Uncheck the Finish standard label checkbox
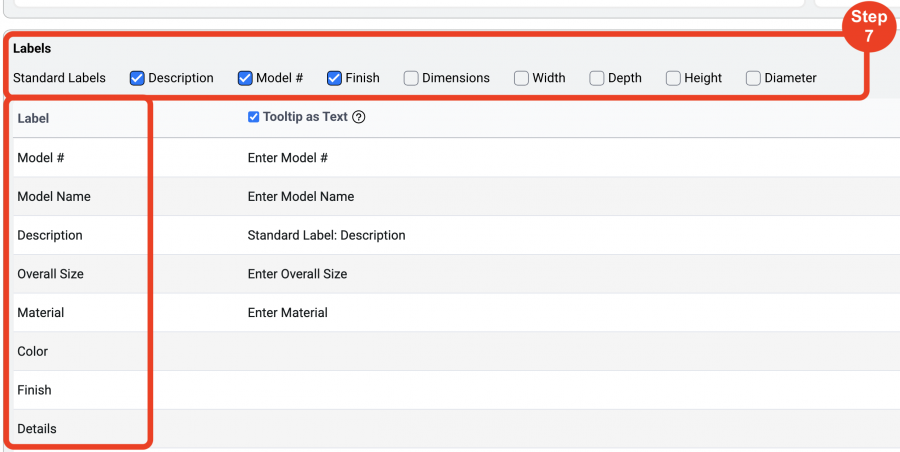Viewport: 900px width, 452px height. coord(335,78)
